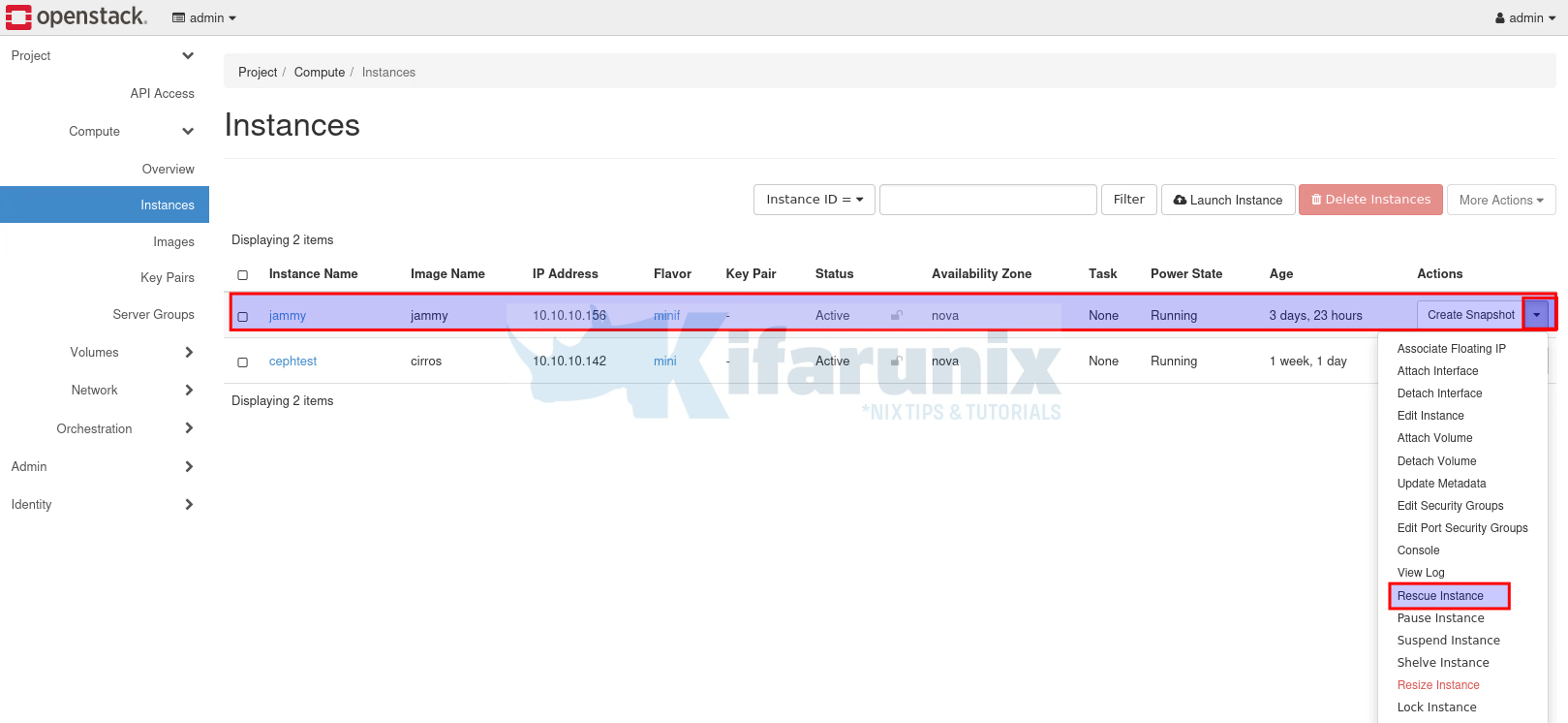Collapse the Compute sidebar section

point(104,131)
